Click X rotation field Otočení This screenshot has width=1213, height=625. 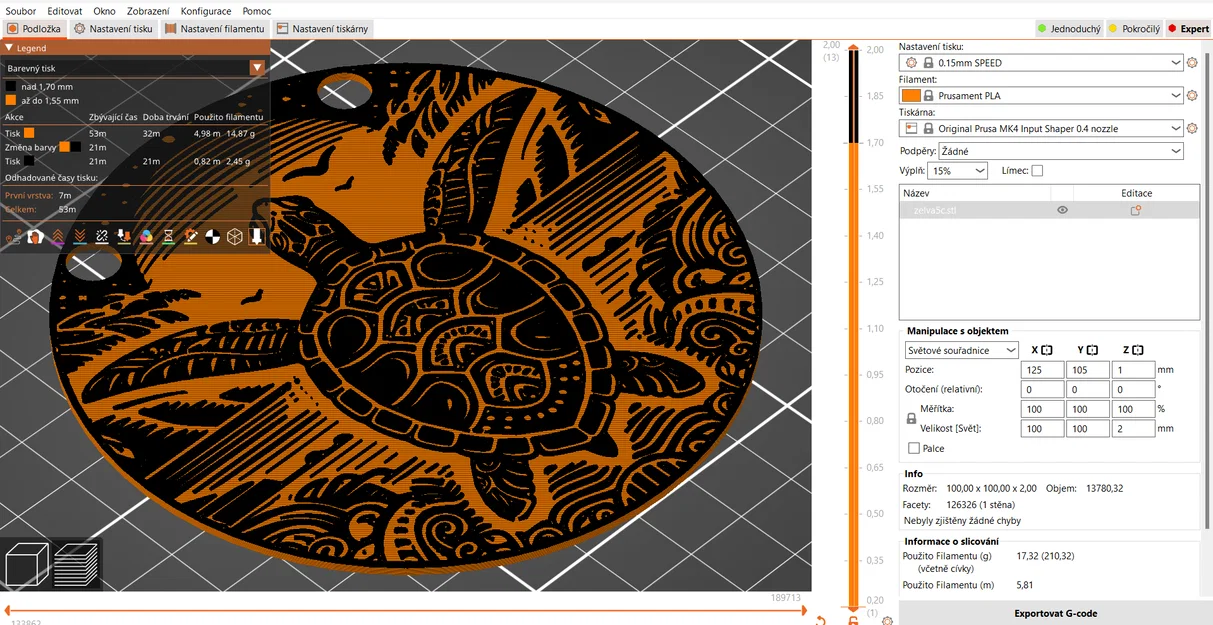pos(1043,390)
